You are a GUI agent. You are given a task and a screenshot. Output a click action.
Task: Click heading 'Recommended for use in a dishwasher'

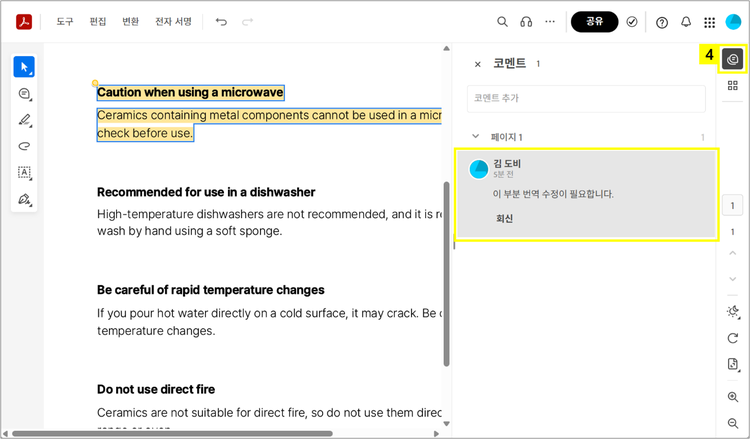[206, 192]
